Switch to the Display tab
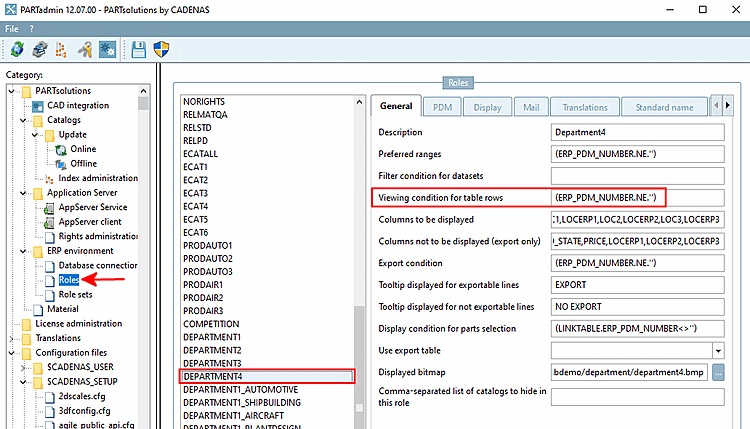Viewport: 750px width, 429px height. (x=487, y=107)
